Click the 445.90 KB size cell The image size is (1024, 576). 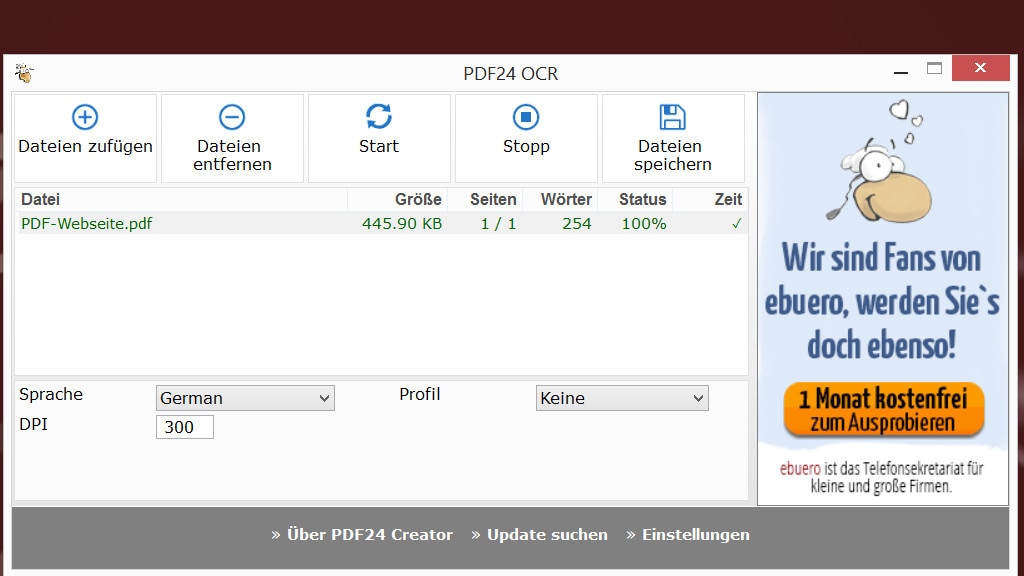click(x=402, y=223)
